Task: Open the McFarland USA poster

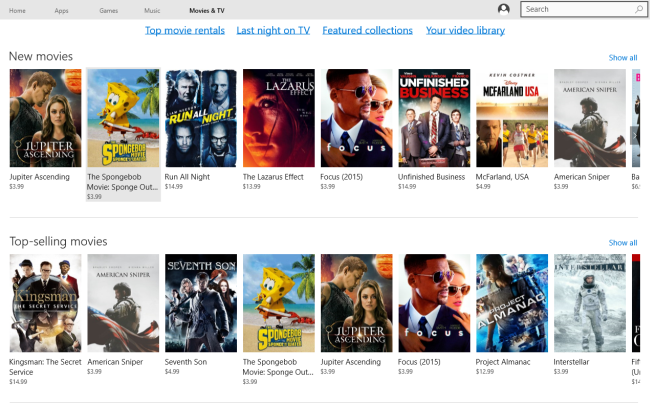Action: point(512,118)
